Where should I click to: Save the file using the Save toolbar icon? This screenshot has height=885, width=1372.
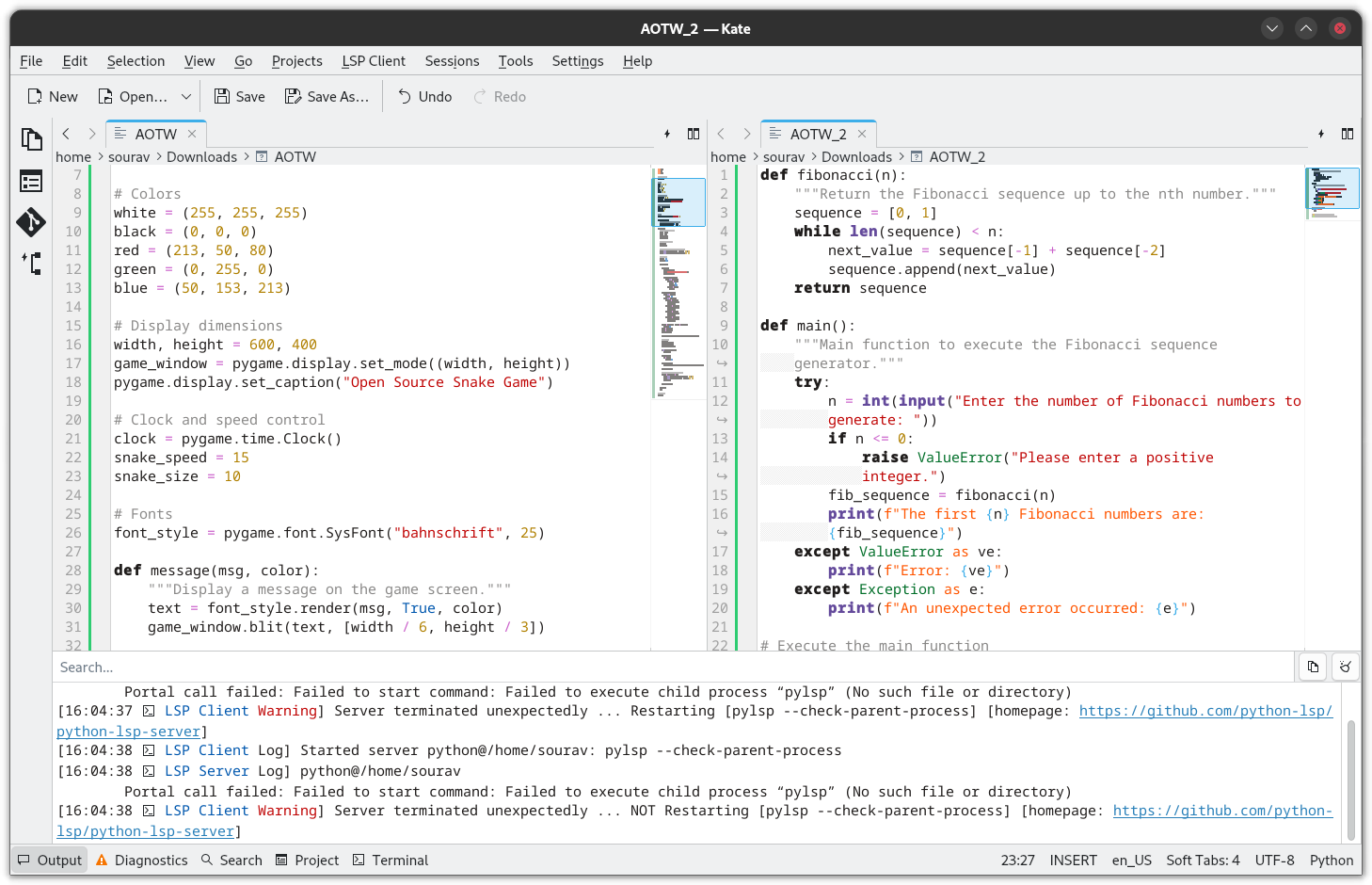pos(239,96)
